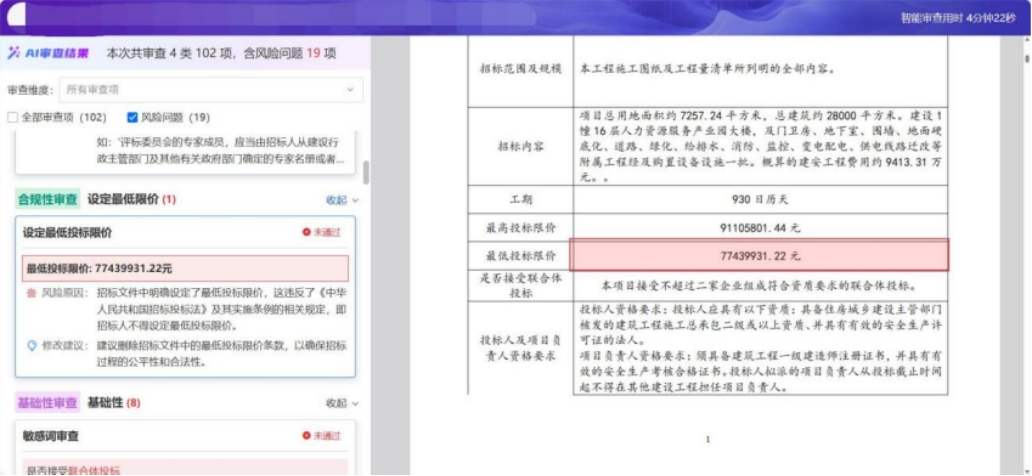Click 本次共审查 4 类 102 项 summary

pos(221,53)
